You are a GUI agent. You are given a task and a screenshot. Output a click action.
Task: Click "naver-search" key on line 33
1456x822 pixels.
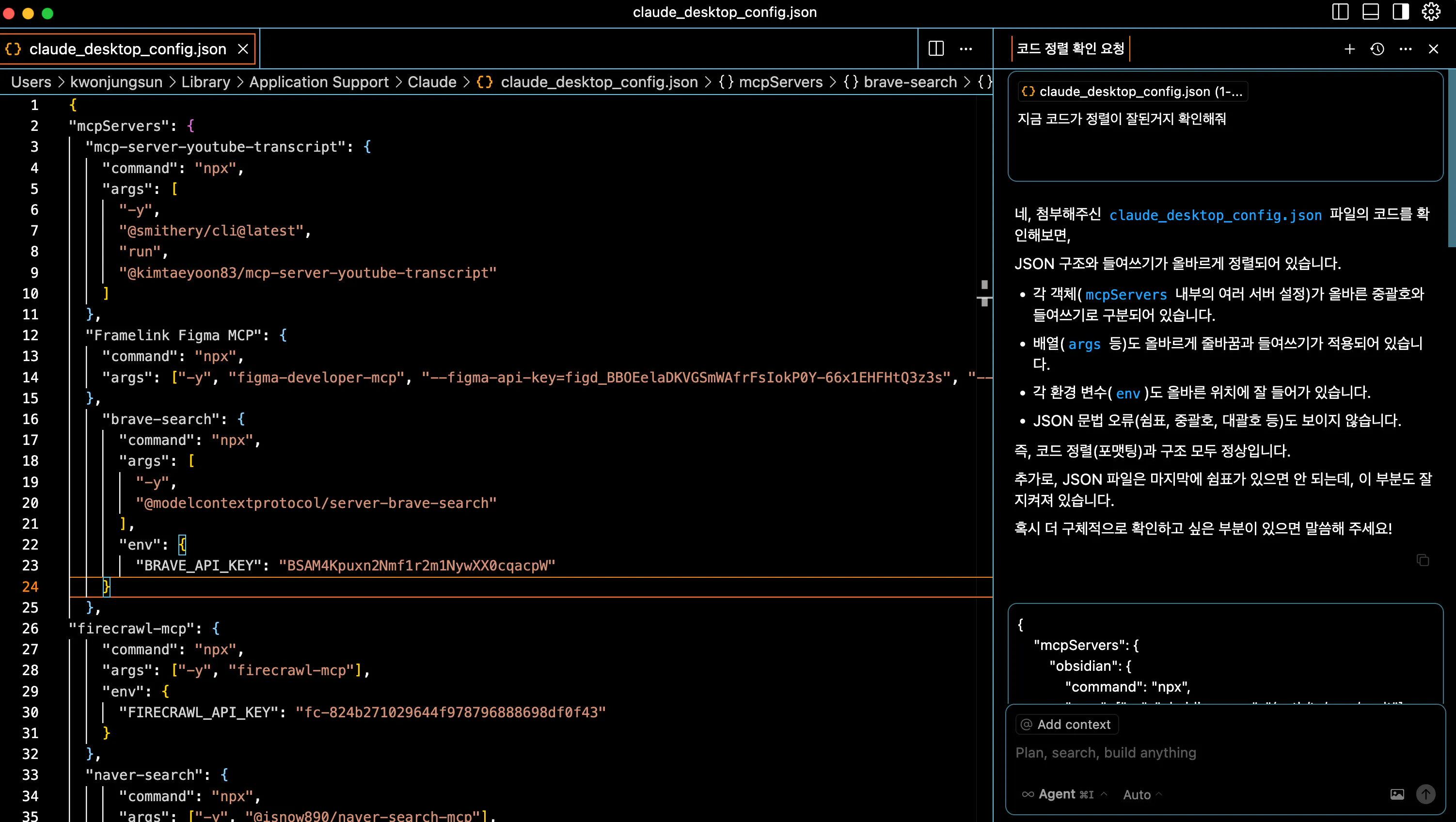click(x=147, y=775)
